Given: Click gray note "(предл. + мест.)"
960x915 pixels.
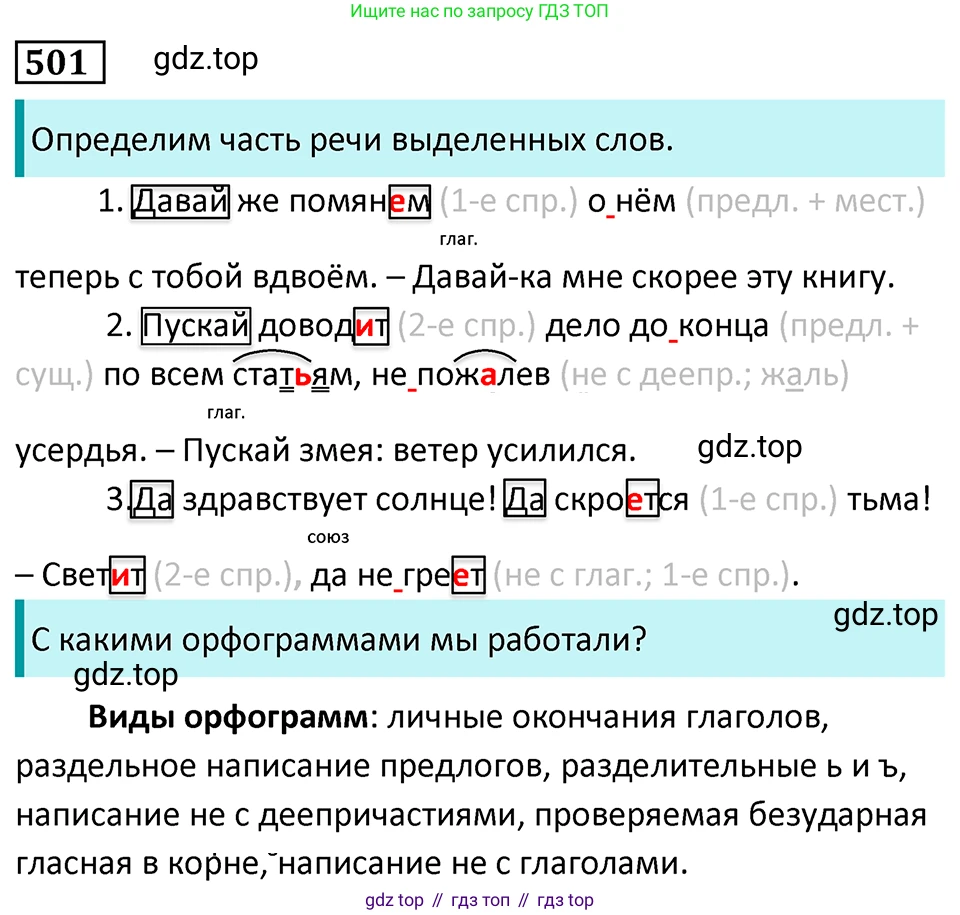Looking at the screenshot, I should pyautogui.click(x=805, y=203).
